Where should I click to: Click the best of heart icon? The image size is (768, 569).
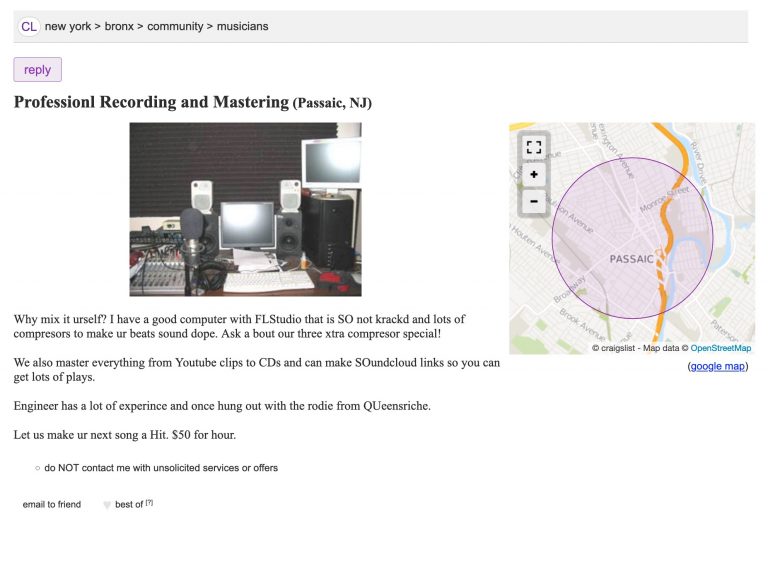click(107, 505)
